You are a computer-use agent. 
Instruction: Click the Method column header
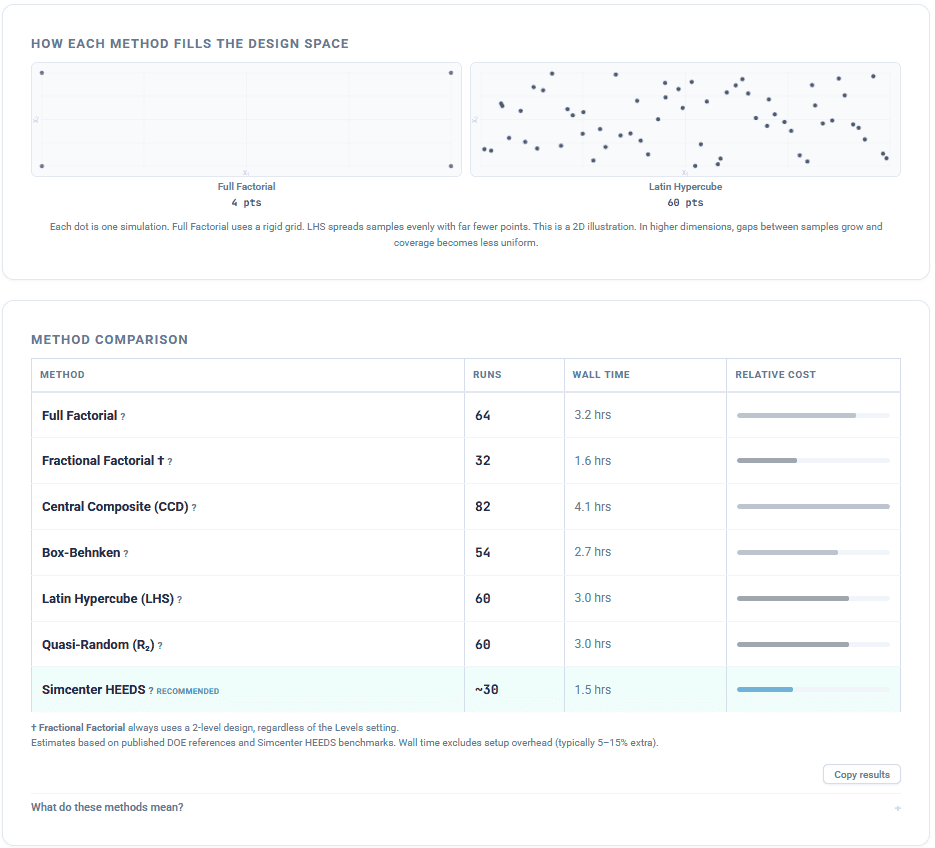[62, 375]
